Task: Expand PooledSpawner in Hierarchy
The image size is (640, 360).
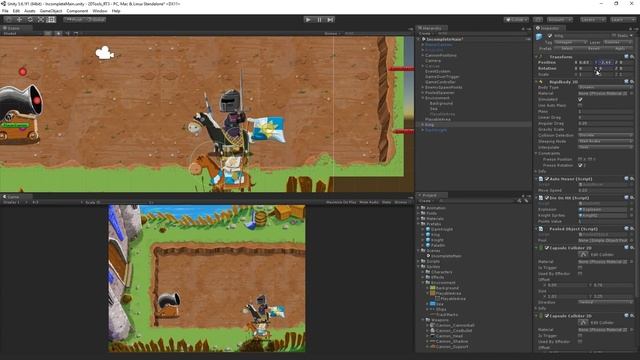Action: 422,93
